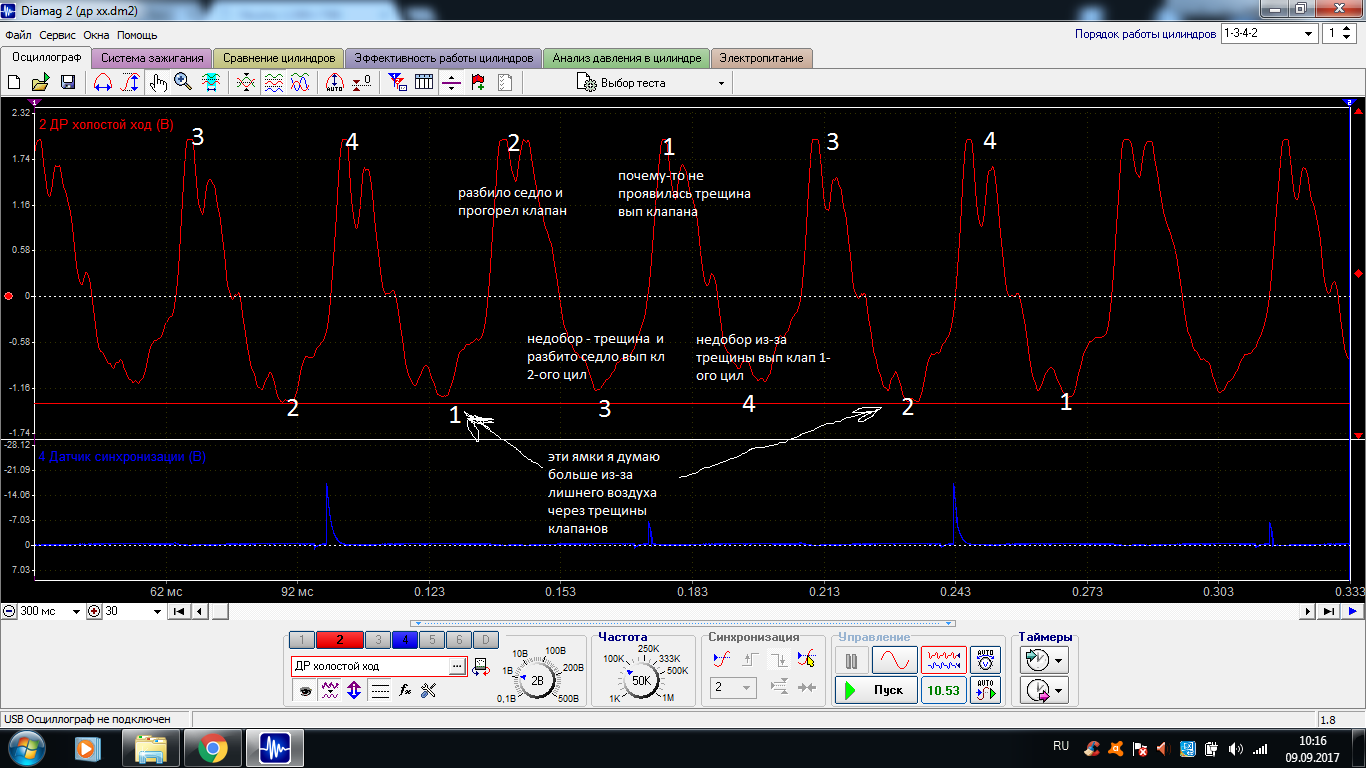Select the red channel 2 button
The width and height of the screenshot is (1366, 768).
point(340,640)
